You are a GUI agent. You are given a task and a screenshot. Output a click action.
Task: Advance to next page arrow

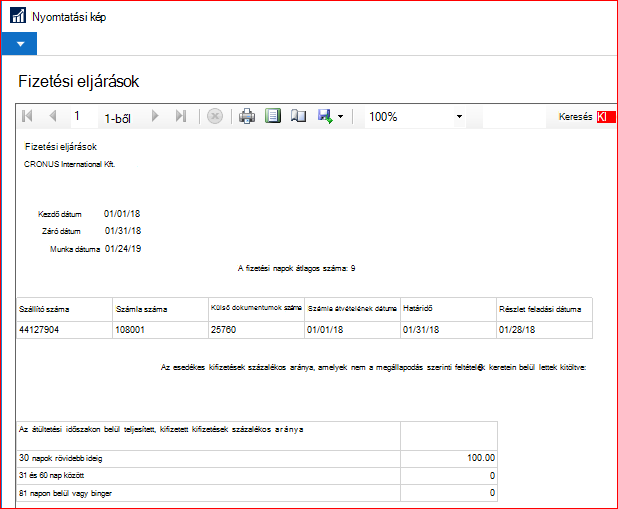point(155,116)
